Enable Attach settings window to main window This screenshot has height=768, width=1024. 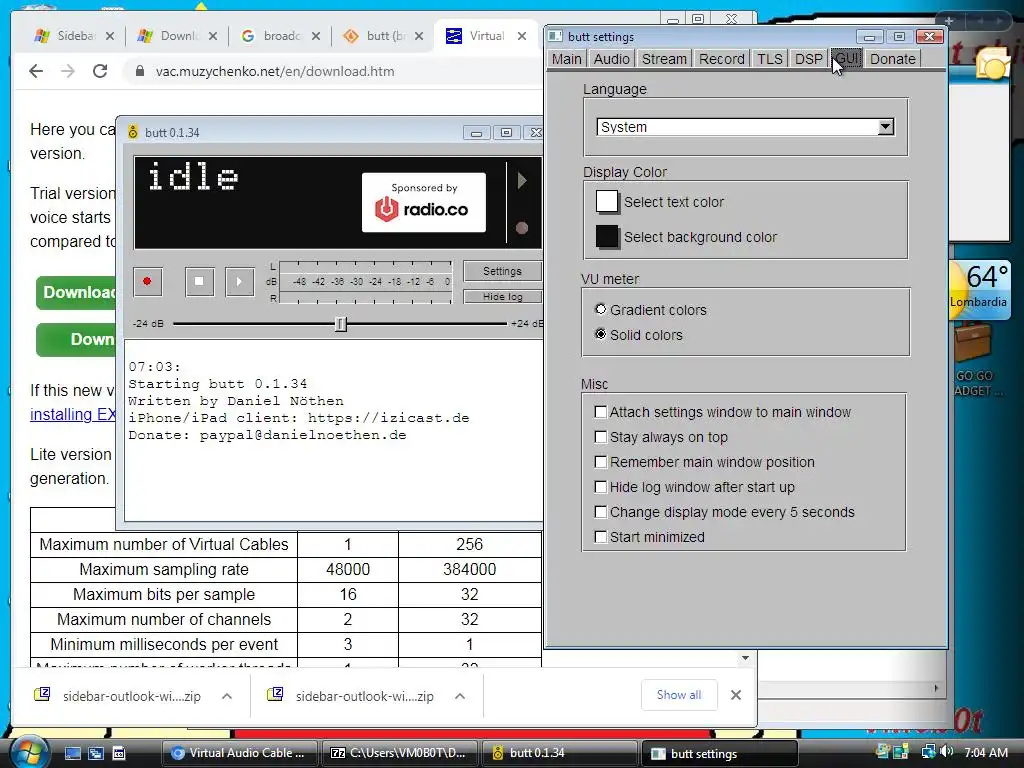600,411
